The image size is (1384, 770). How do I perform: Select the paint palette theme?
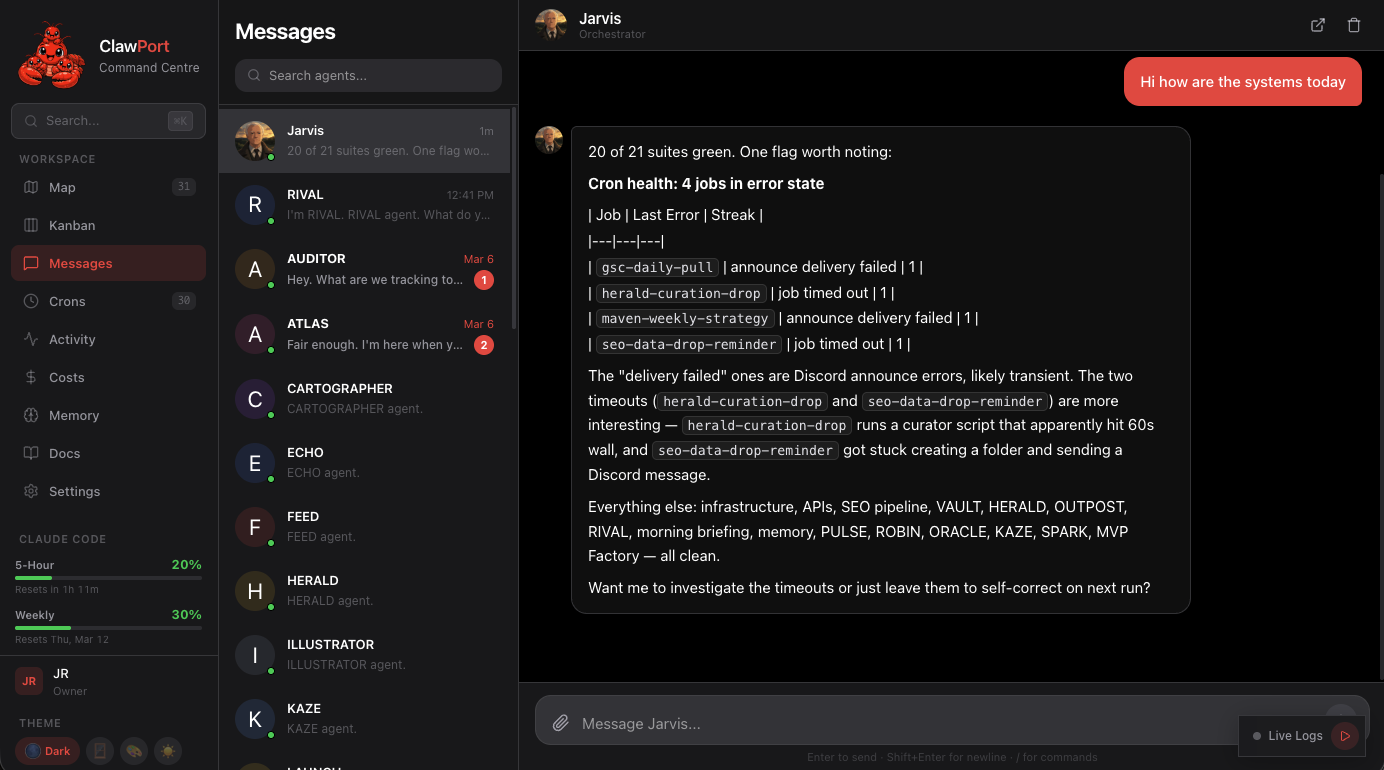click(x=132, y=751)
